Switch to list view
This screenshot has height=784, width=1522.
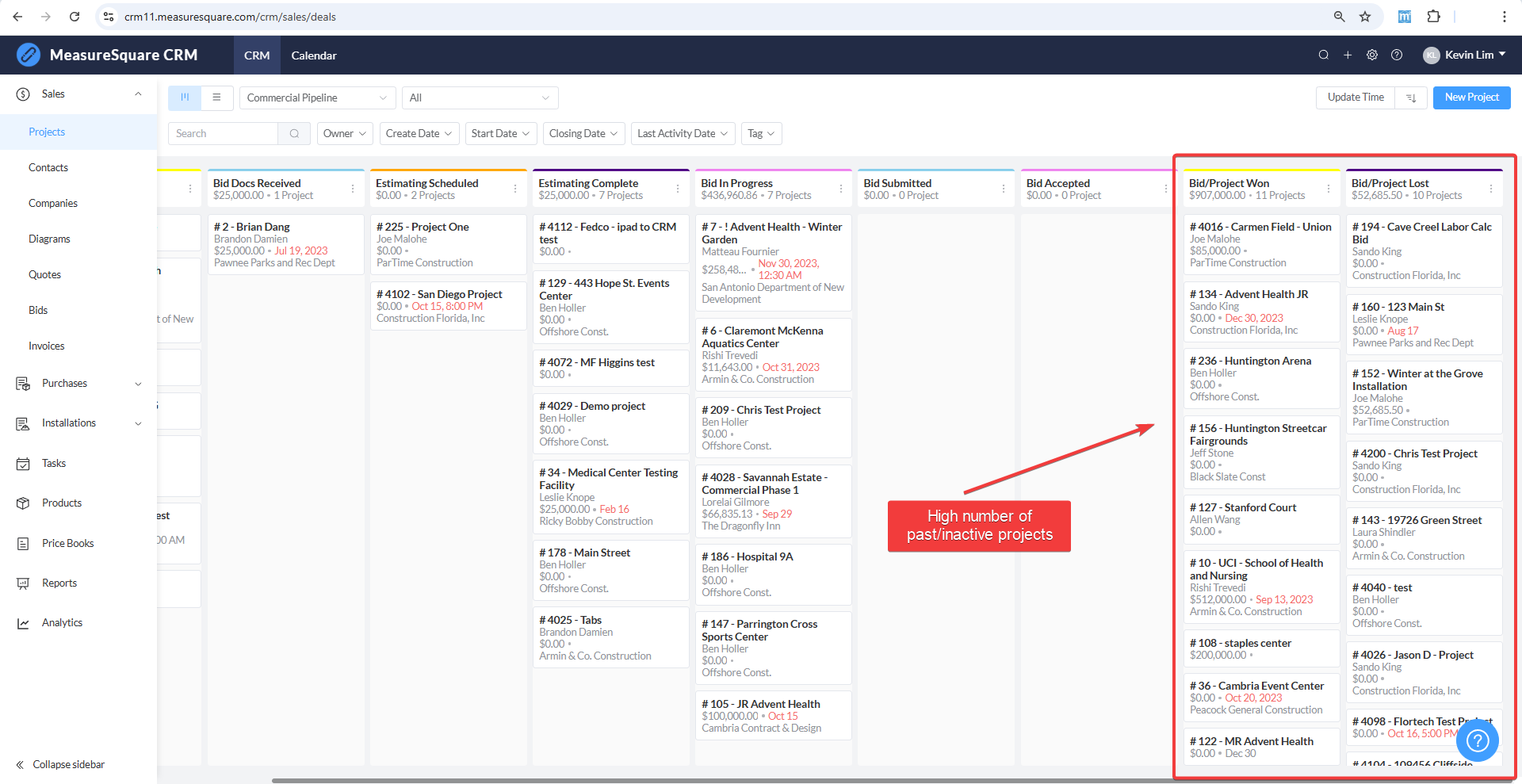click(x=216, y=98)
